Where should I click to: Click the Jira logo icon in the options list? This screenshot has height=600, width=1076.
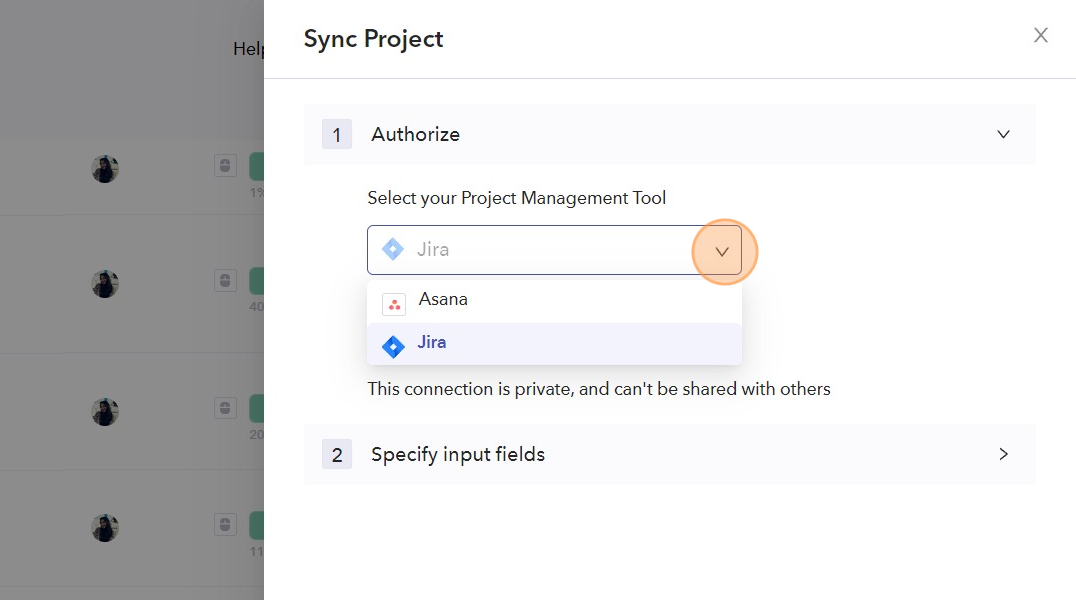[394, 347]
